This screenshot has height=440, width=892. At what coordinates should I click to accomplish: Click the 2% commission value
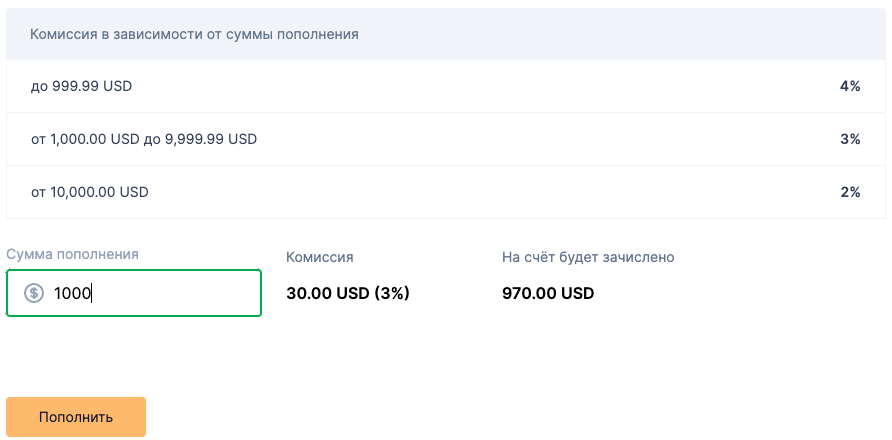click(850, 192)
